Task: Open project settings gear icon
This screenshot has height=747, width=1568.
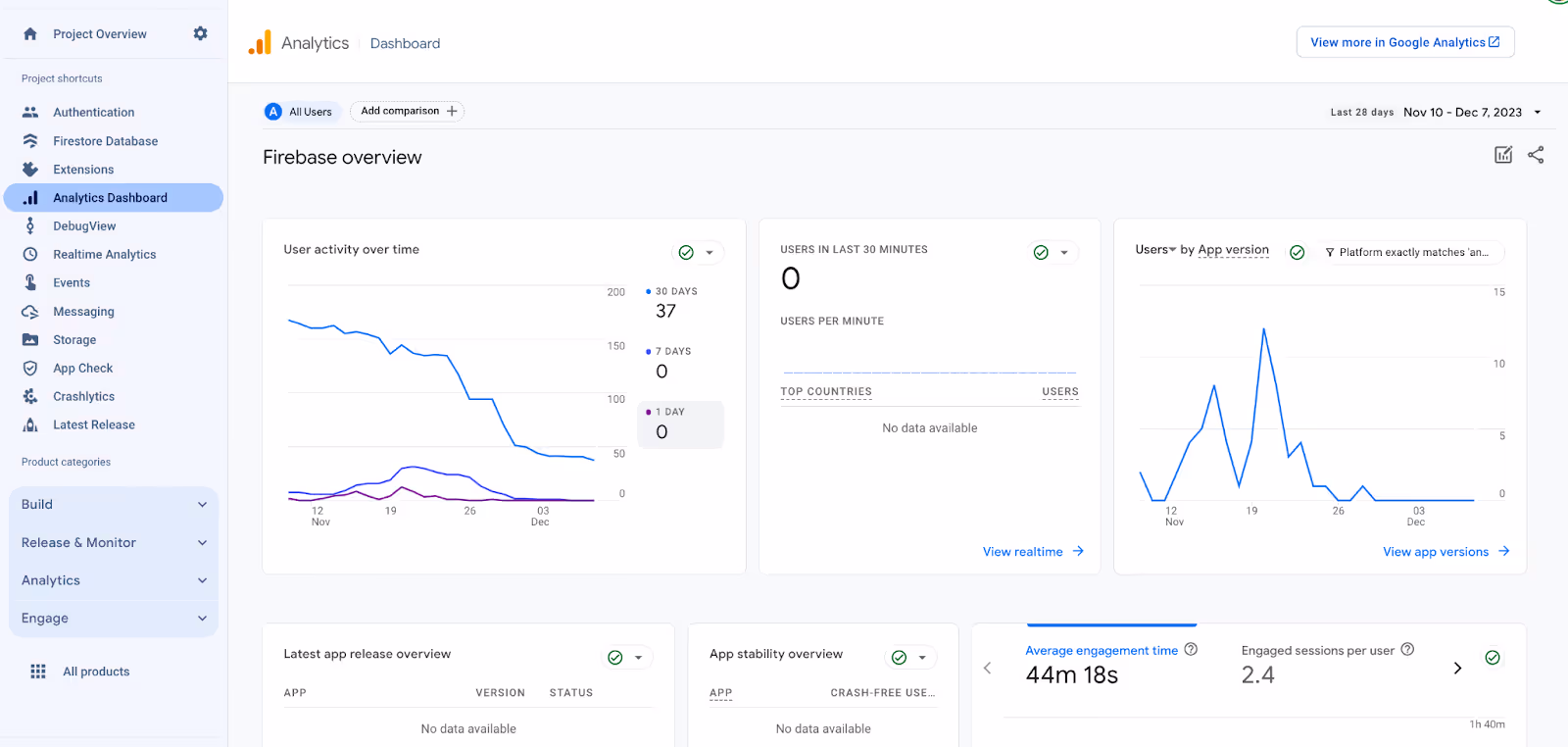Action: tap(200, 33)
